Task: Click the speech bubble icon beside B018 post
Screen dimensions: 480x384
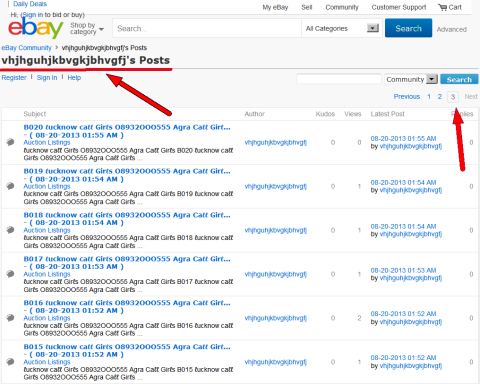Action: click(x=10, y=230)
